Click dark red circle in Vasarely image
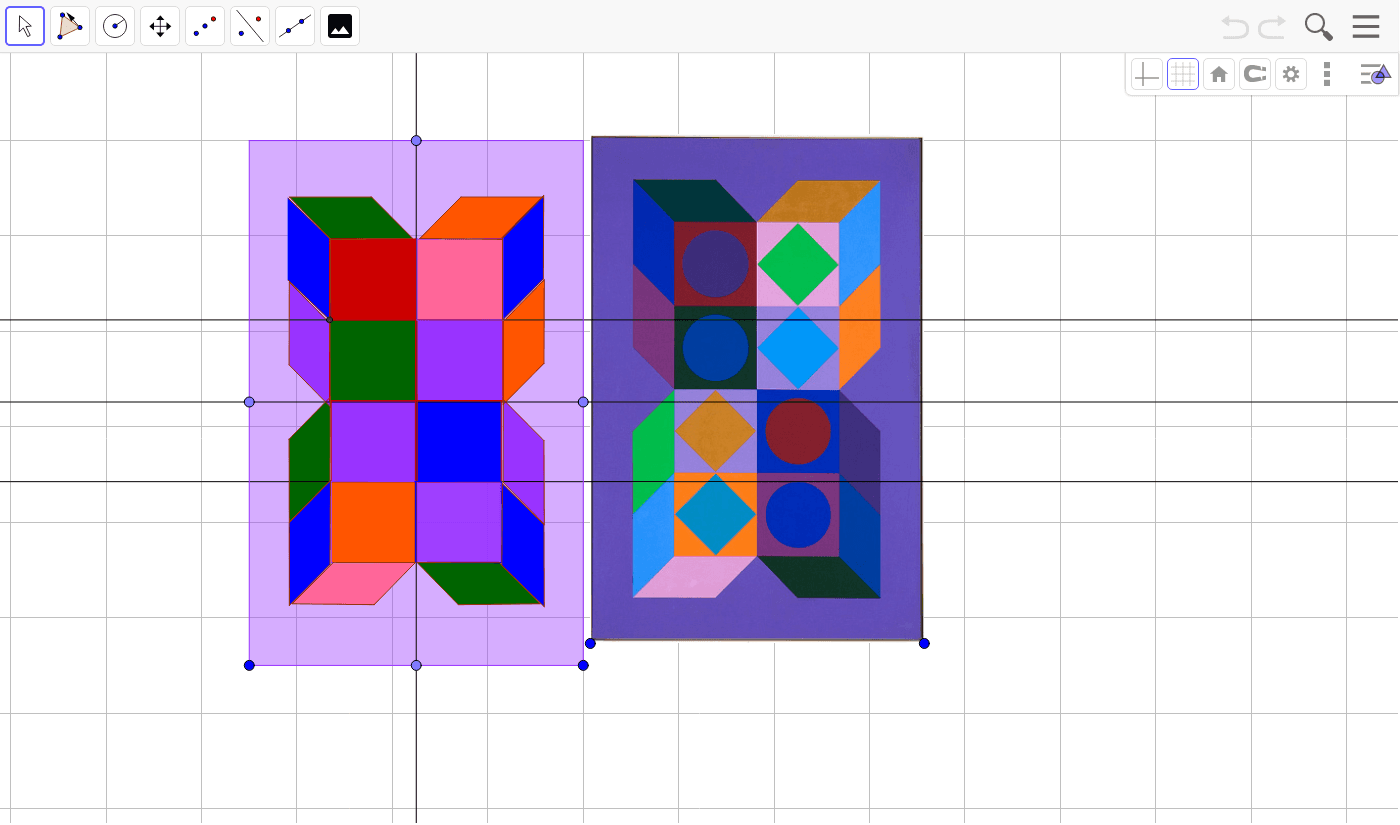Image resolution: width=1400 pixels, height=825 pixels. (798, 431)
